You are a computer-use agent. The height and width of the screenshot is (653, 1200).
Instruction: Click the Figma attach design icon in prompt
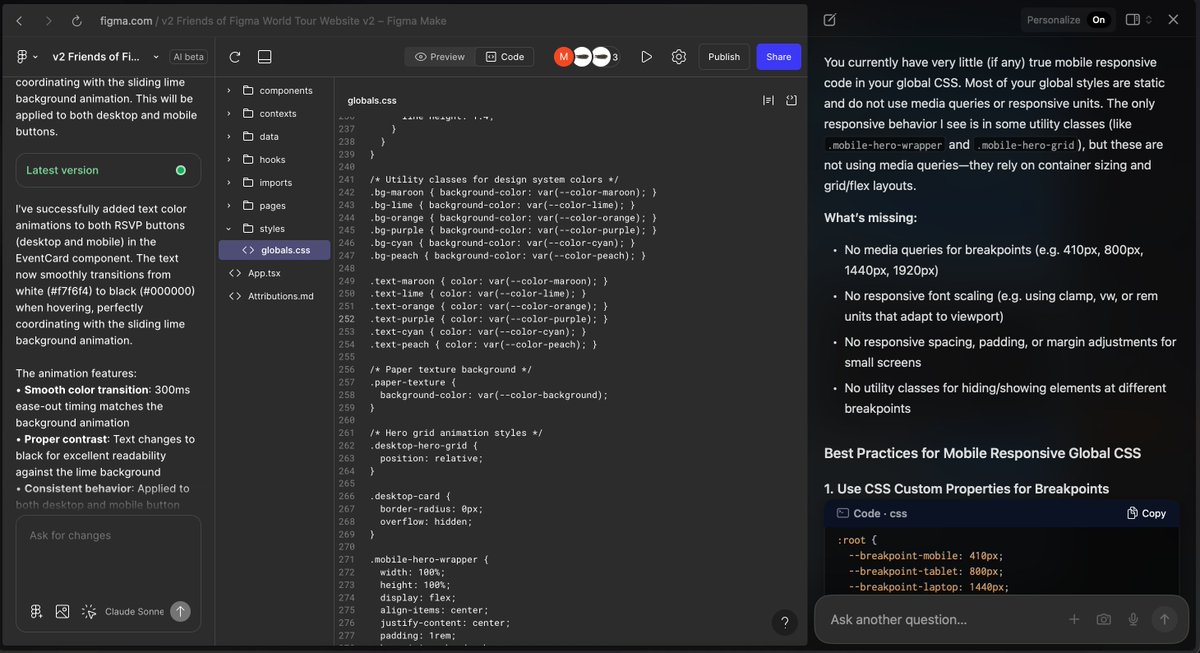[x=36, y=611]
